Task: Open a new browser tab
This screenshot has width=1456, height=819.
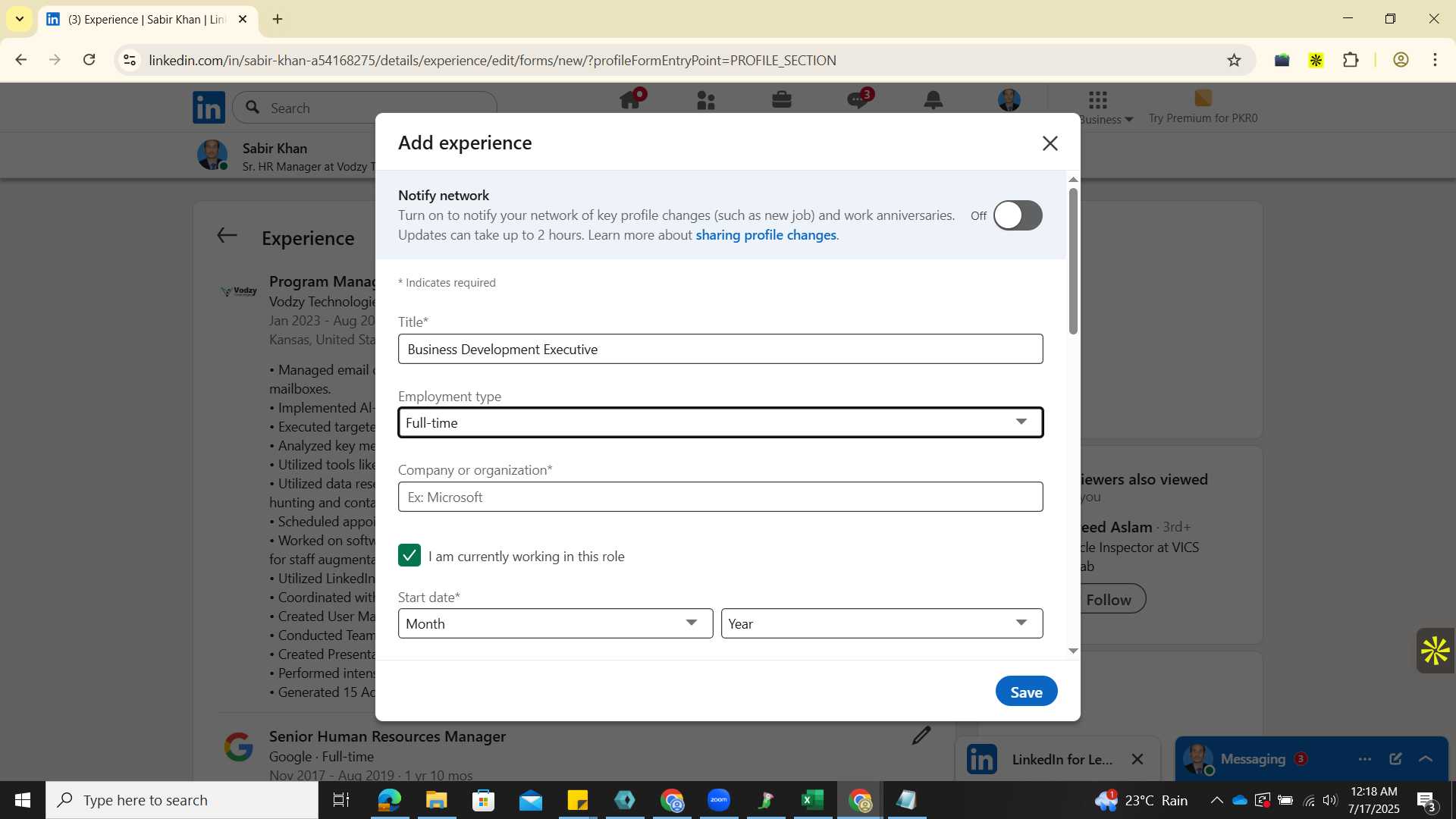Action: point(278,19)
